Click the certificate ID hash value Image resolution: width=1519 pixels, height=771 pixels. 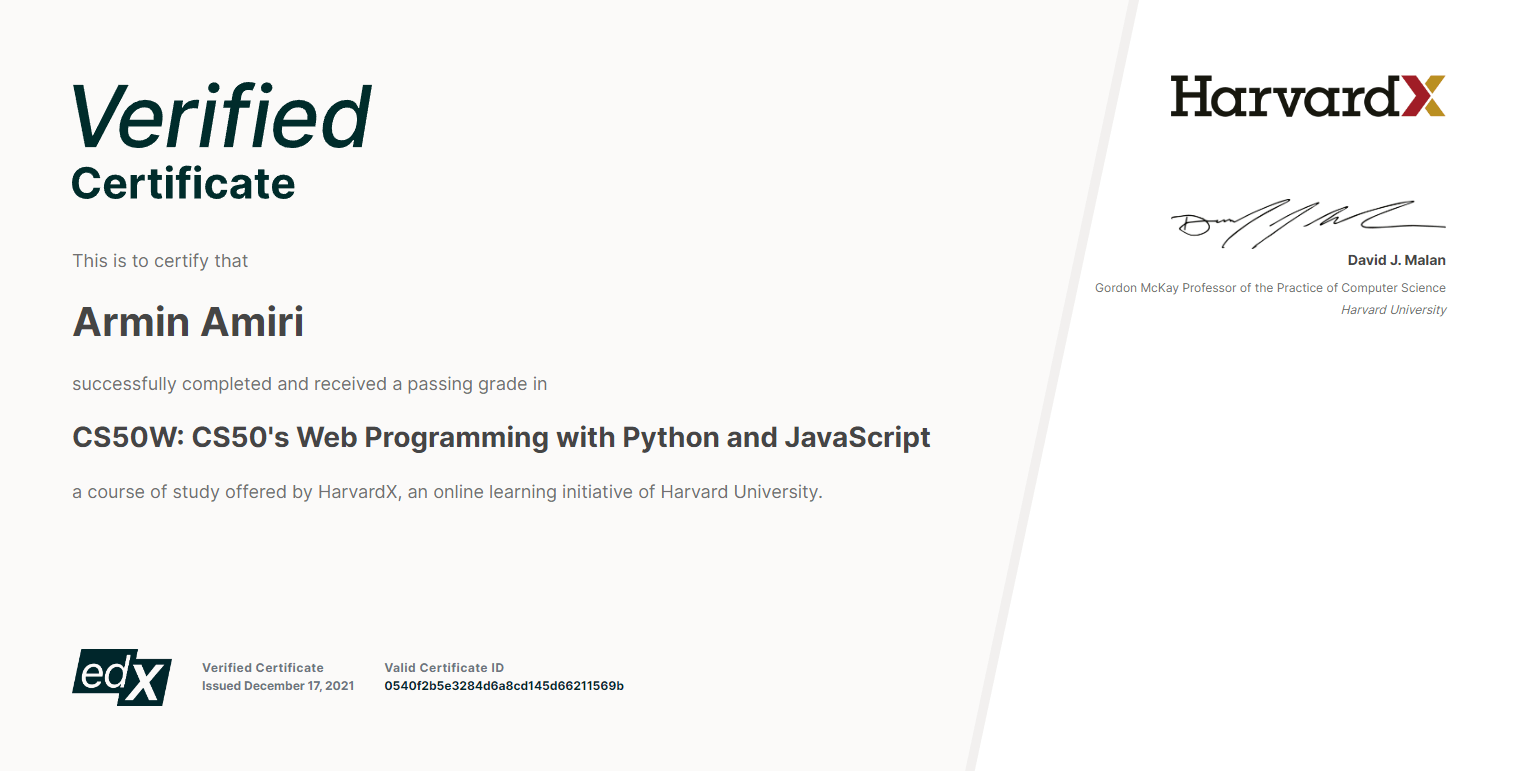click(x=503, y=686)
